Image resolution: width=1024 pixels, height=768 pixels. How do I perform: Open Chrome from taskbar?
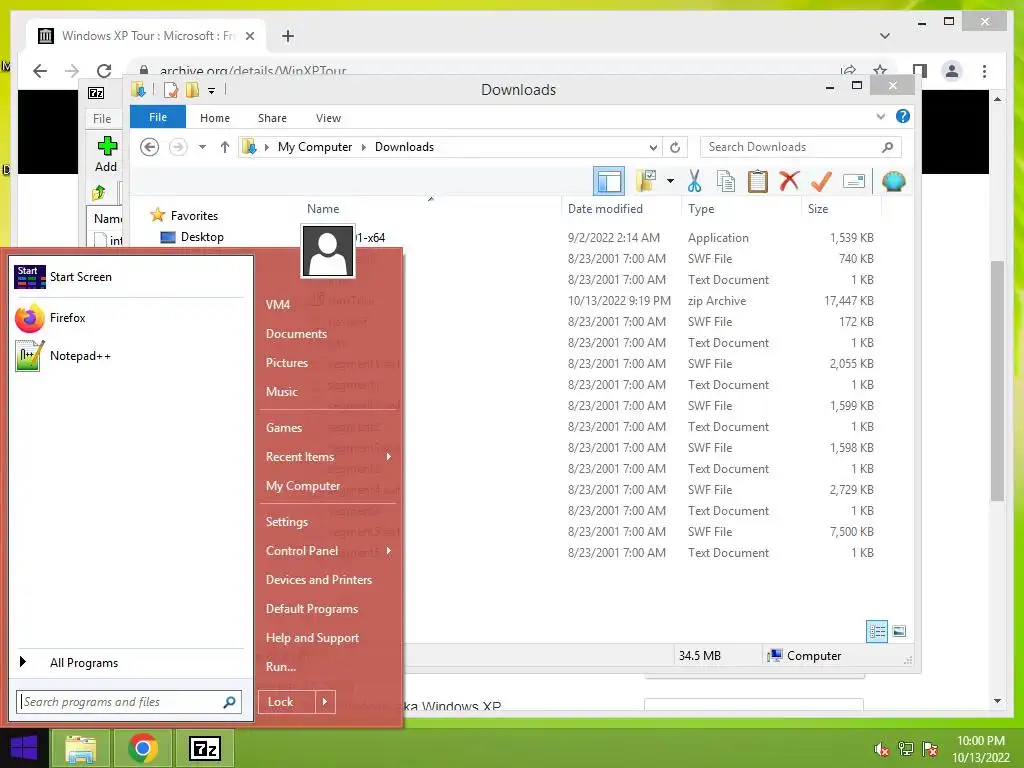[142, 749]
